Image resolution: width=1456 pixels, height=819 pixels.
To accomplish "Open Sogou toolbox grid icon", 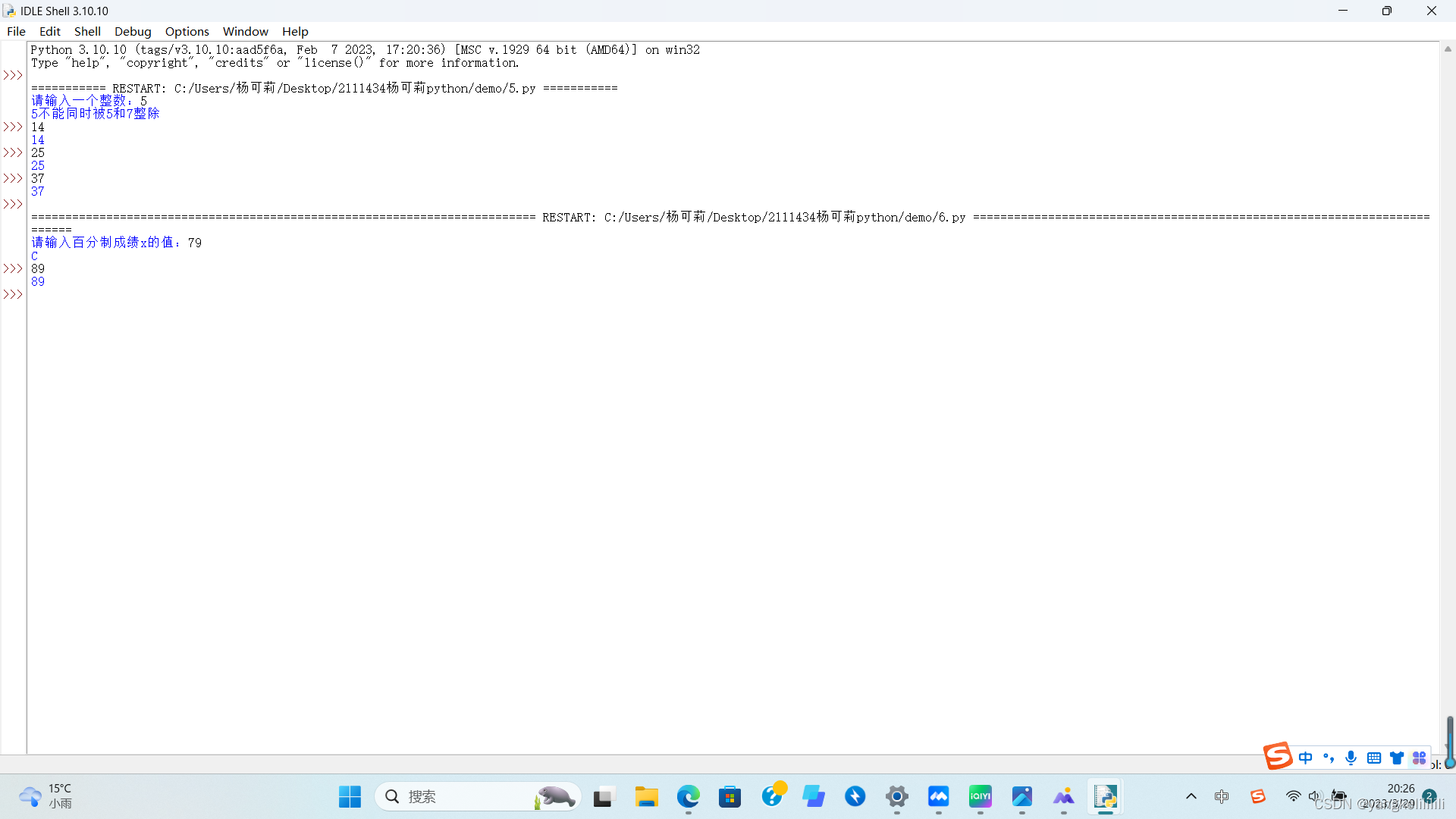I will pos(1419,758).
